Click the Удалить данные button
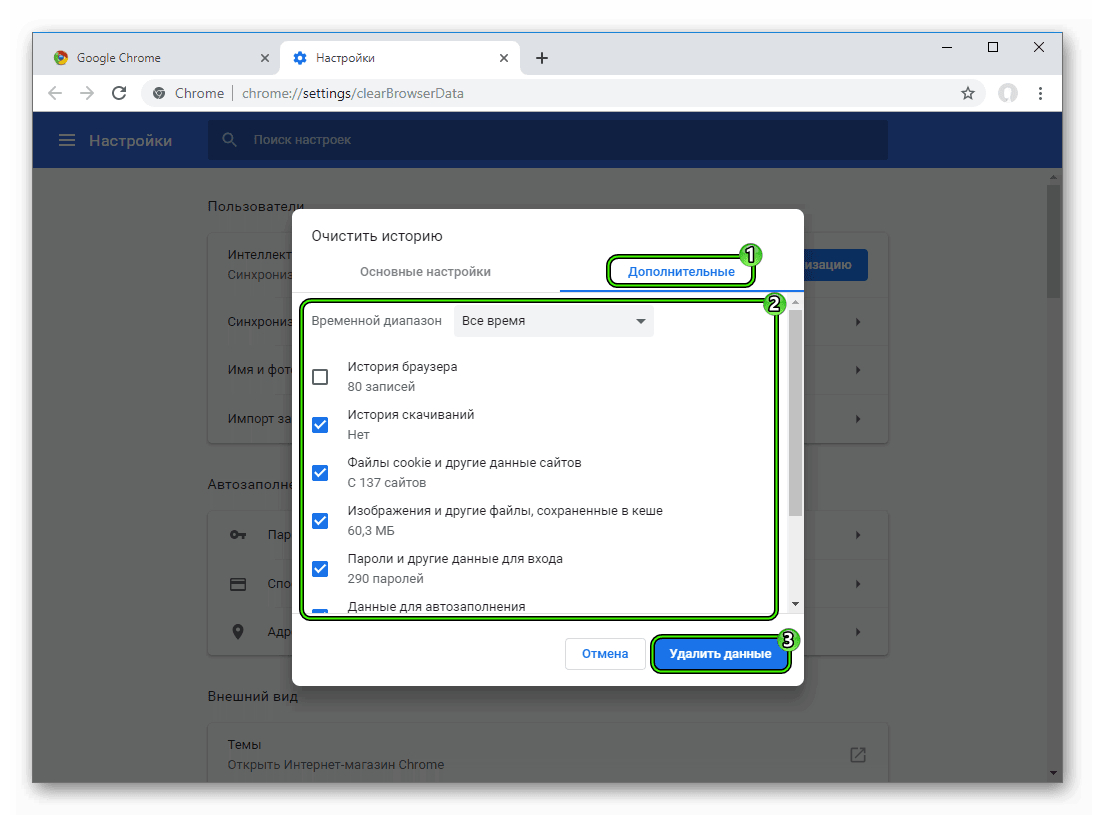The width and height of the screenshot is (1095, 815). point(720,654)
